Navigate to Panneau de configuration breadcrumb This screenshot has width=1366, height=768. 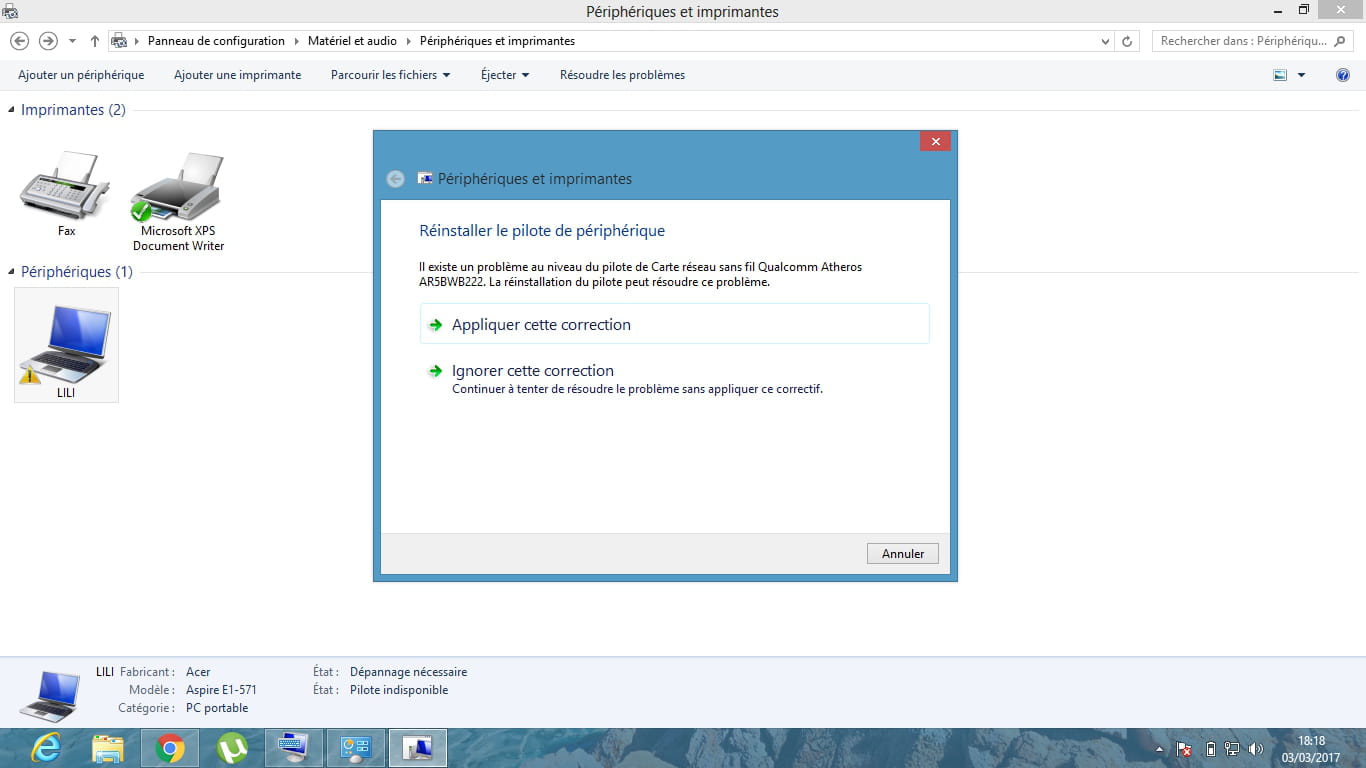[x=216, y=41]
